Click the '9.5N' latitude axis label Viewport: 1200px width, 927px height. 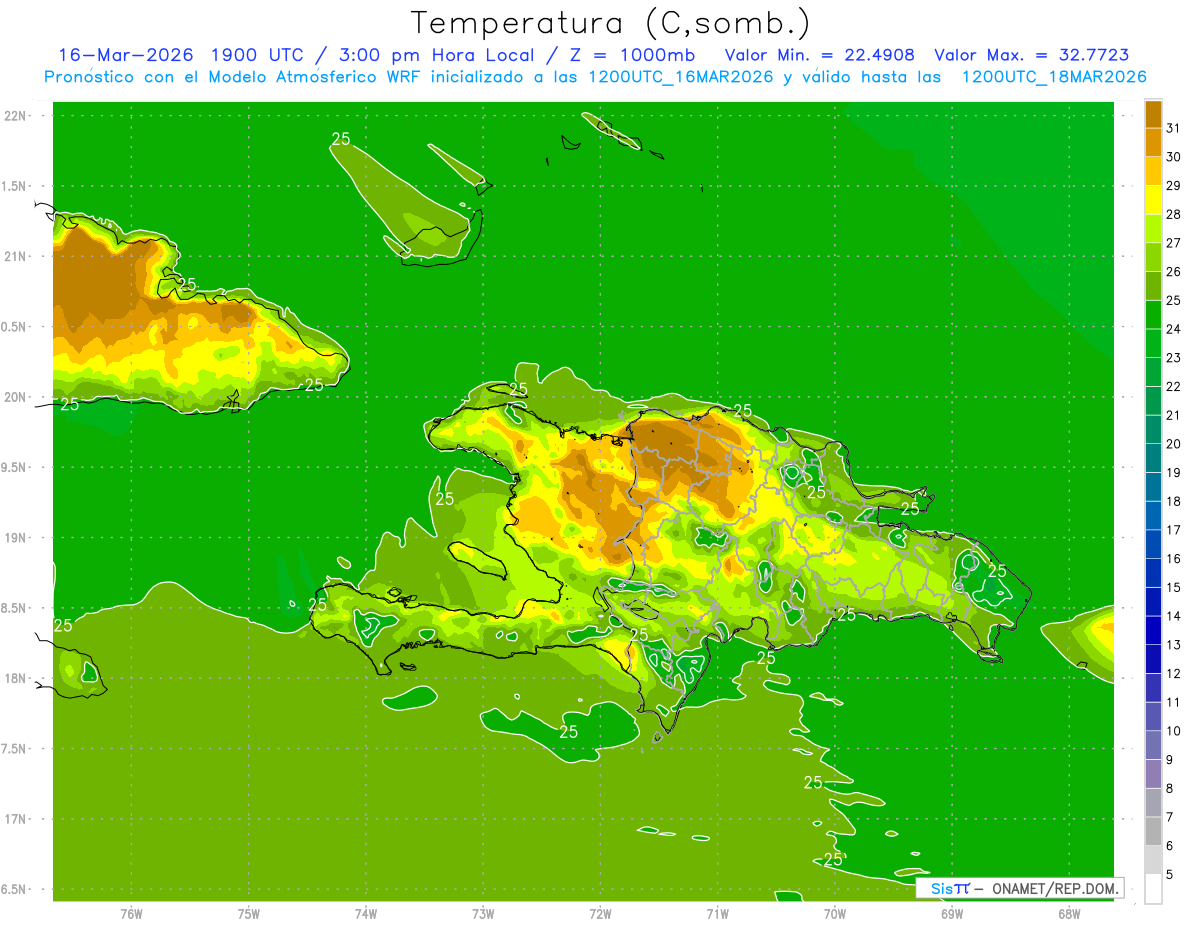point(14,467)
